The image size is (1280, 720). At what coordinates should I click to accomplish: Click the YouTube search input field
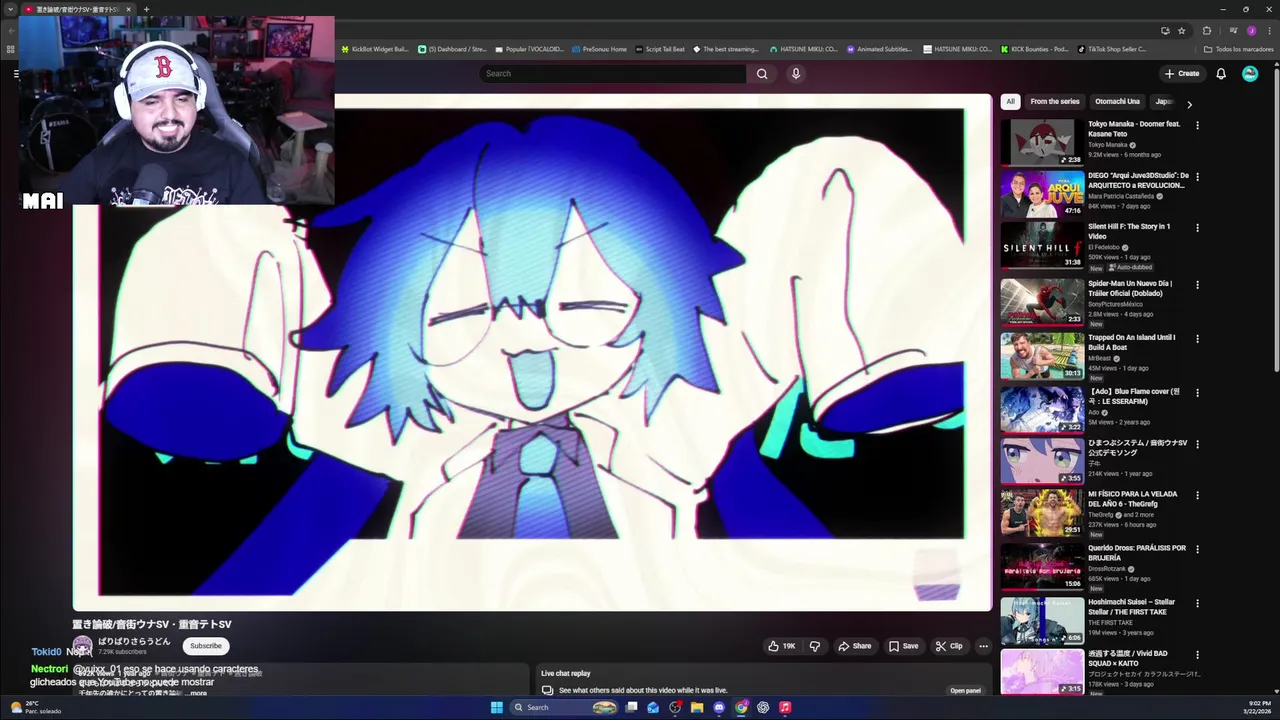coord(612,73)
